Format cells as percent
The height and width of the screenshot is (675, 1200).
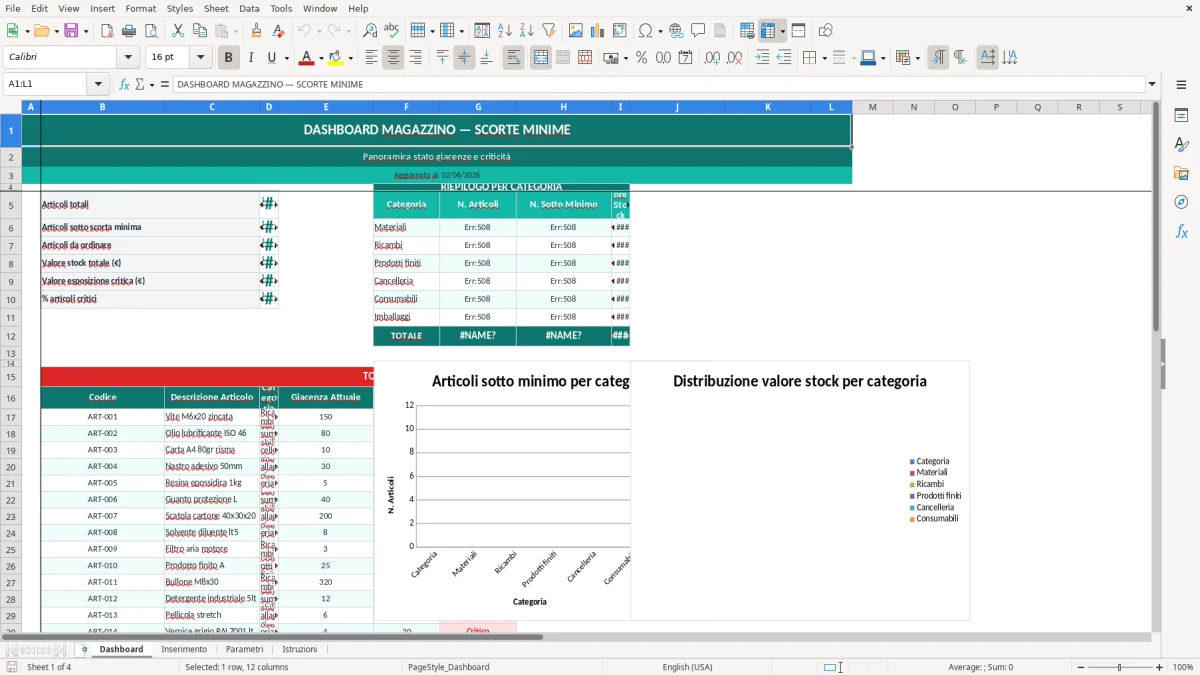(641, 58)
